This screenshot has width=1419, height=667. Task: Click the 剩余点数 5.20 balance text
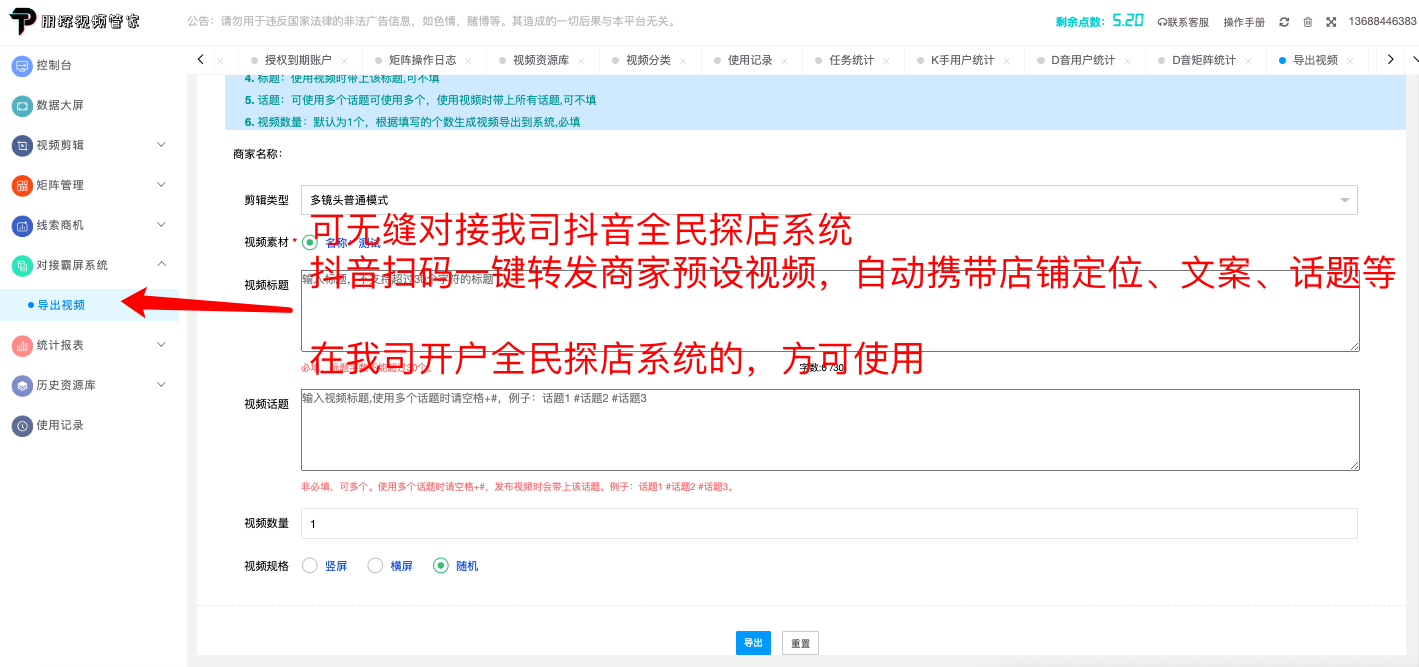coord(1099,21)
